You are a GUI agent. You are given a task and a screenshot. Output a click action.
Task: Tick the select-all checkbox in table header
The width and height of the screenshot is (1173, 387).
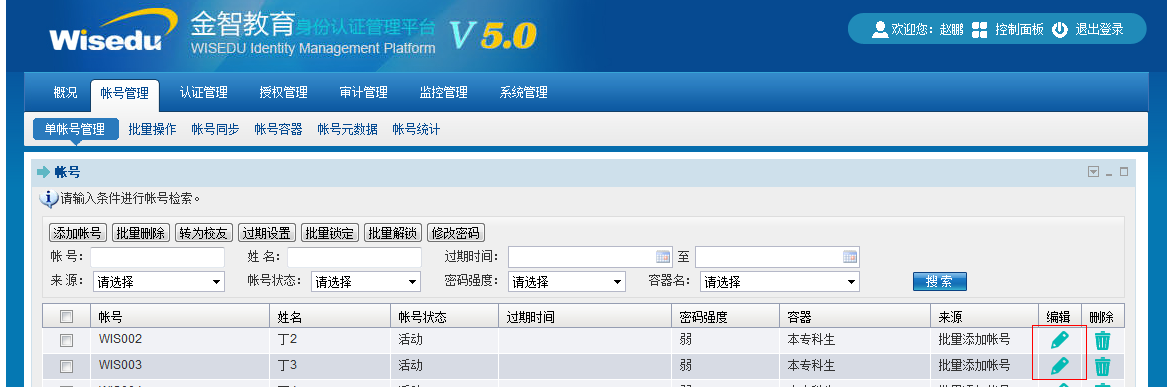tap(67, 317)
